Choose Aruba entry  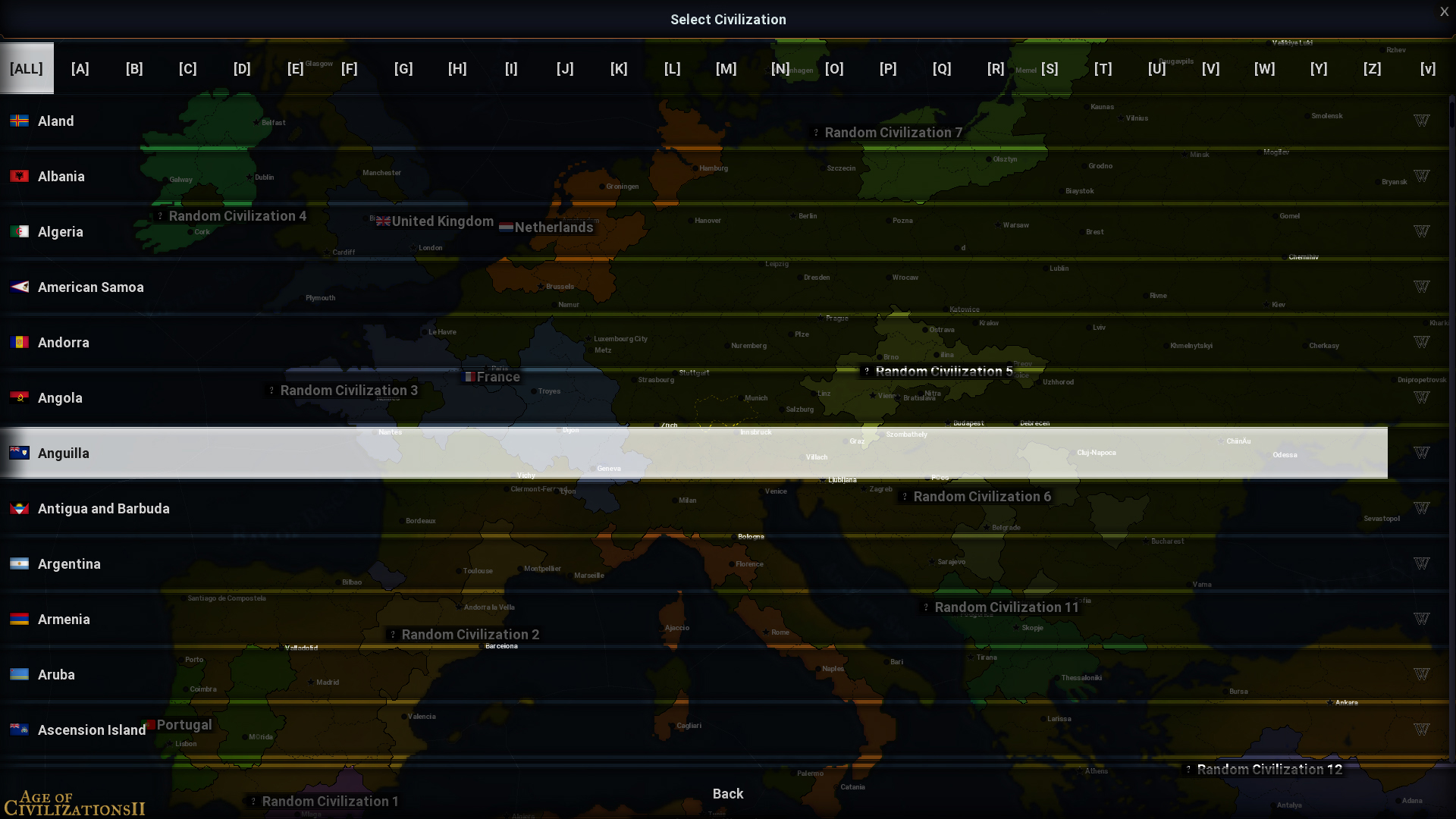coord(694,674)
